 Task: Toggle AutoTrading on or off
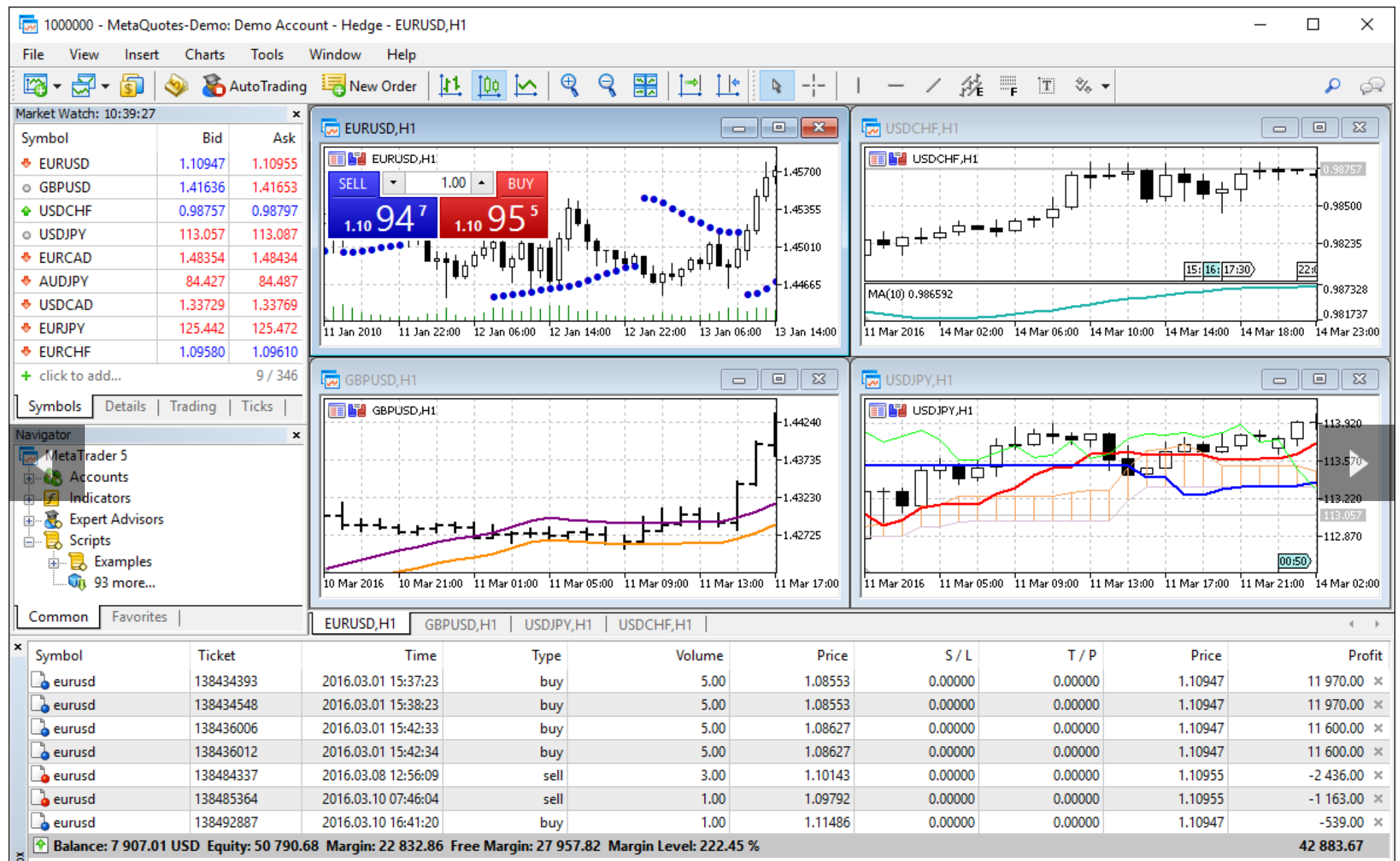click(254, 86)
